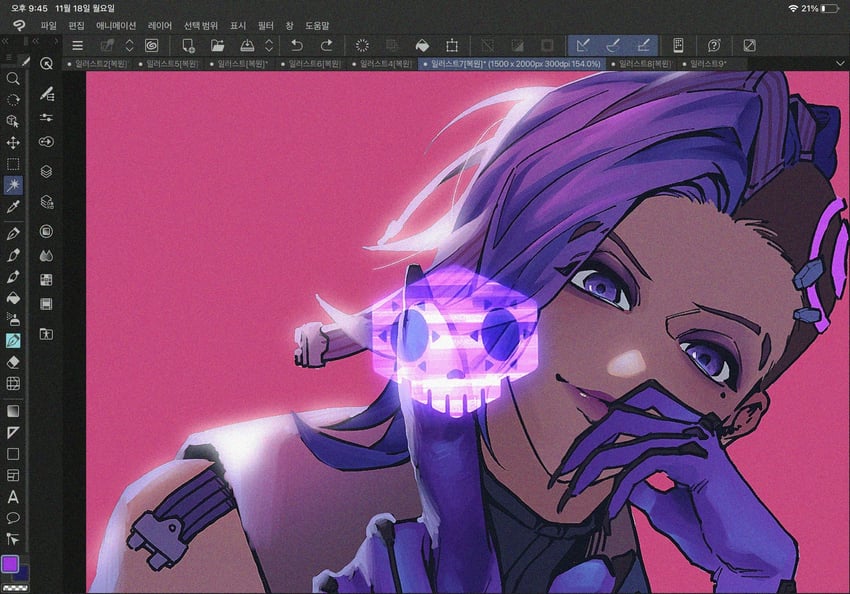850x594 pixels.
Task: Select the Text tool
Action: coord(13,496)
